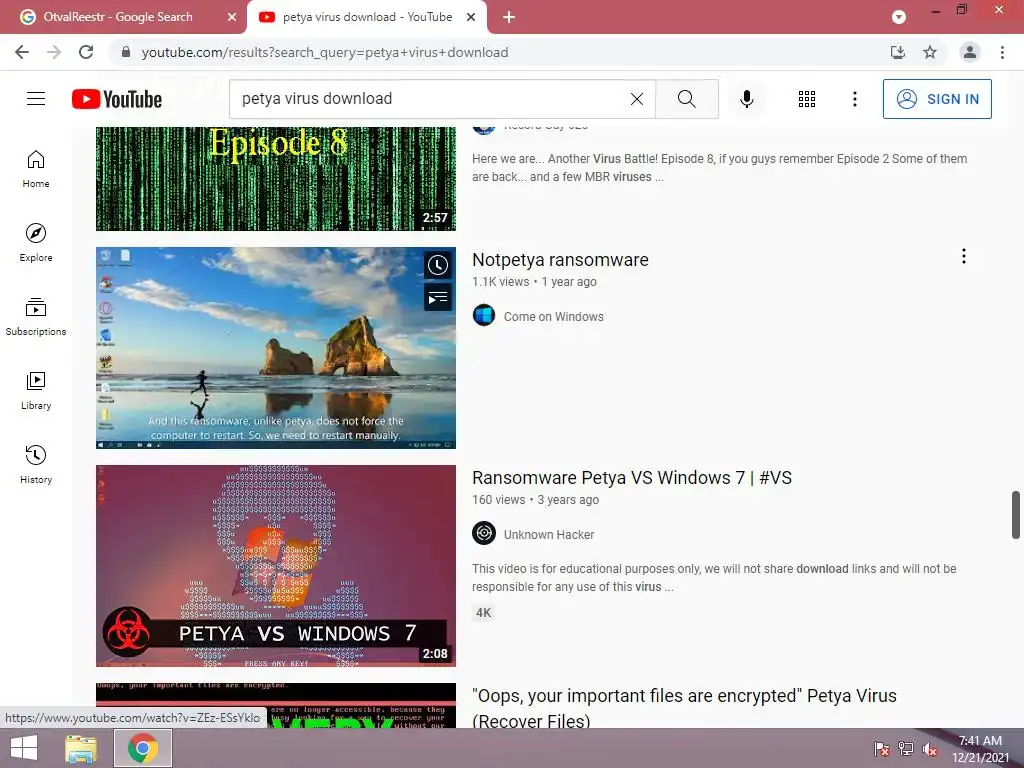Click the SIGN IN button
Viewport: 1024px width, 768px height.
pyautogui.click(x=937, y=99)
